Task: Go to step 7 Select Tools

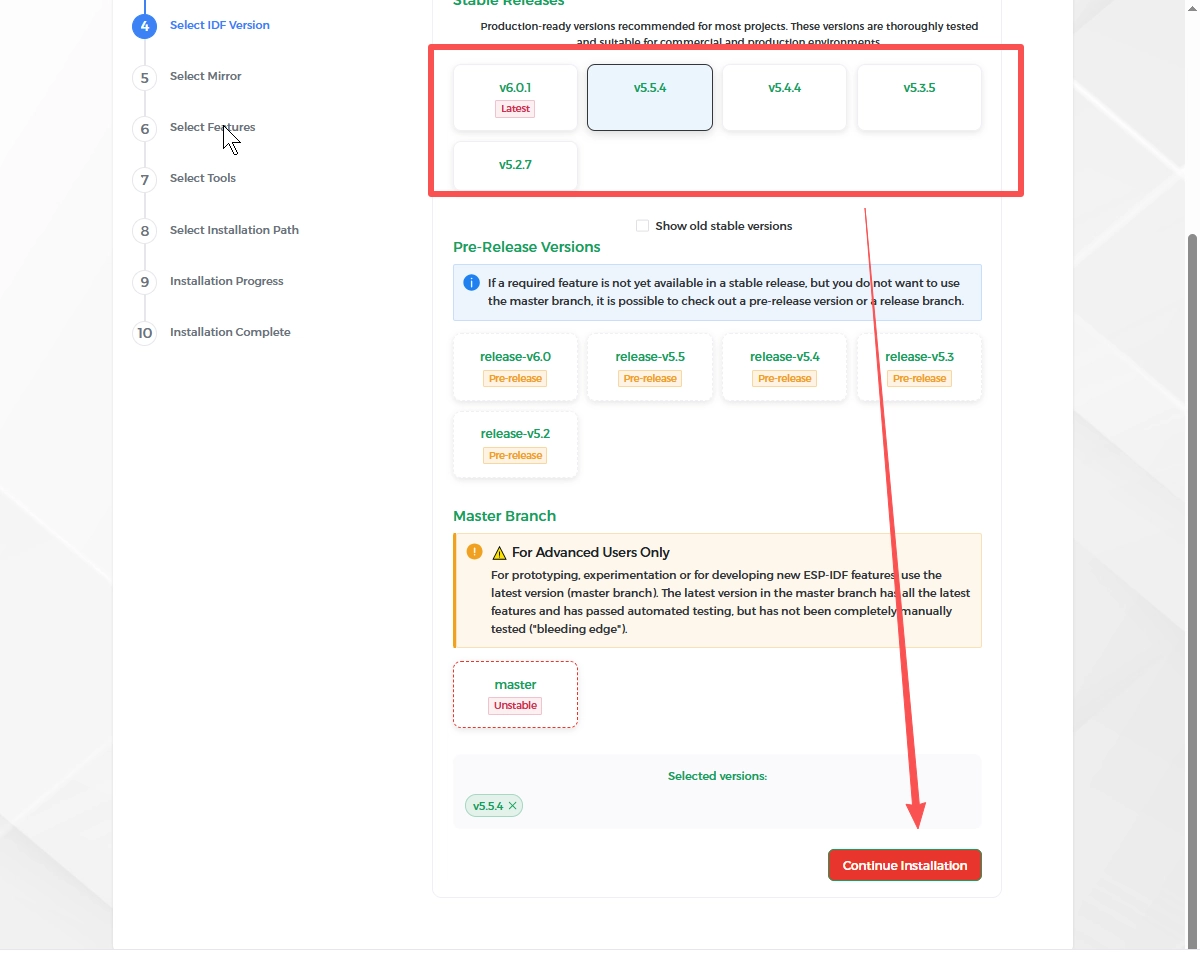Action: pyautogui.click(x=184, y=179)
